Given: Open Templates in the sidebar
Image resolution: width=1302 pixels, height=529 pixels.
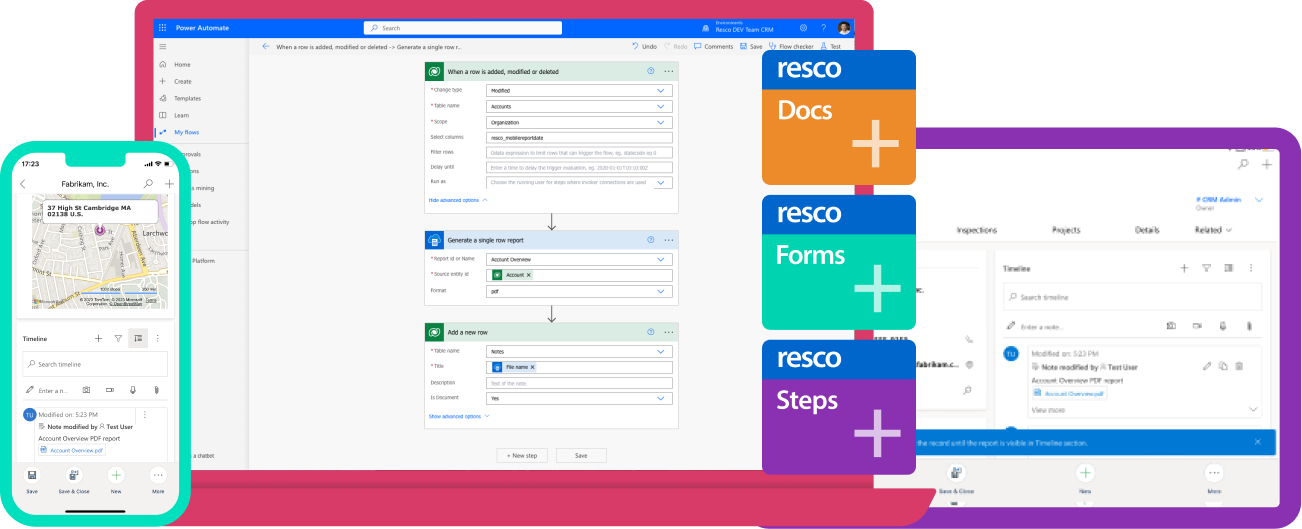Looking at the screenshot, I should coord(180,98).
